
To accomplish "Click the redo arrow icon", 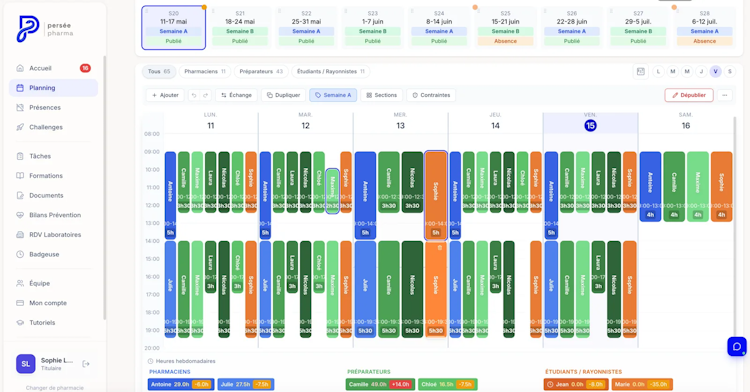I will [206, 95].
